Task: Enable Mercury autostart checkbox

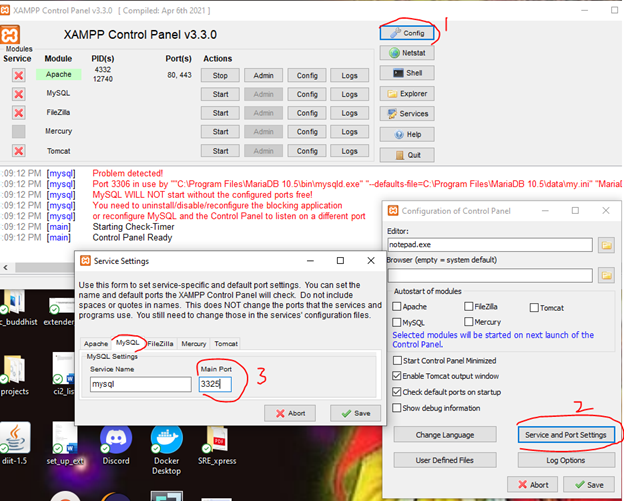Action: tap(468, 322)
